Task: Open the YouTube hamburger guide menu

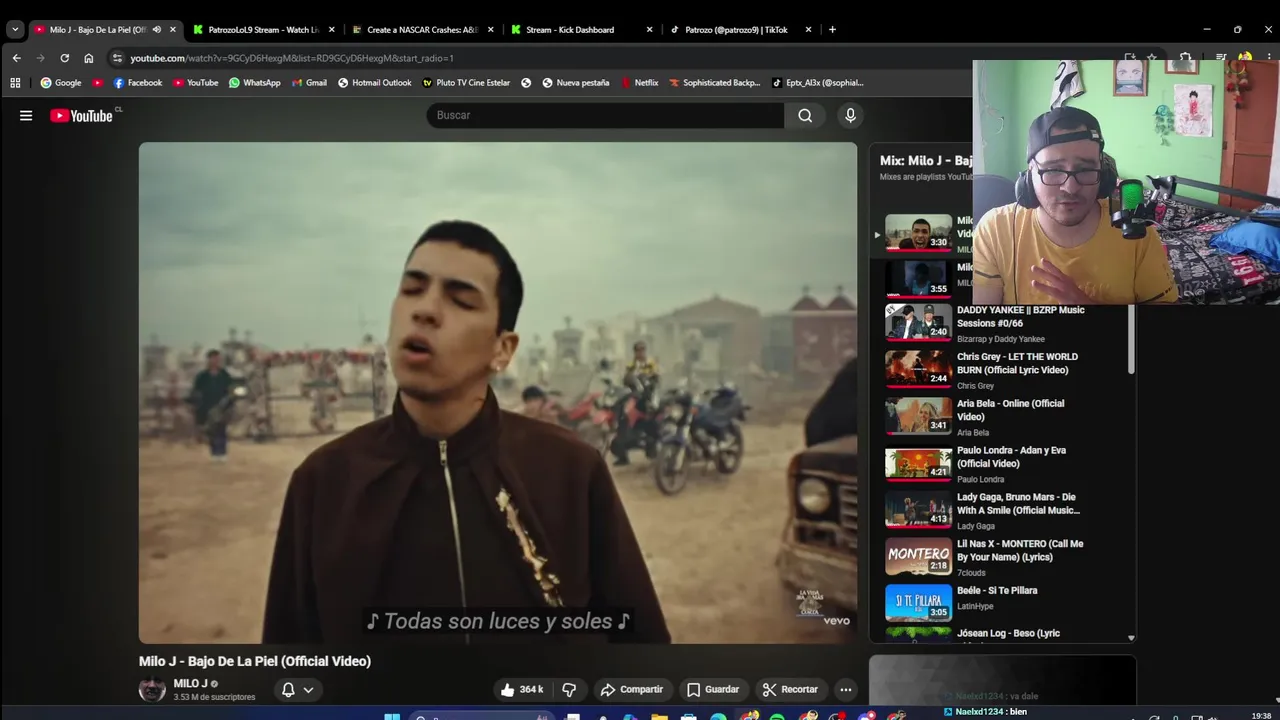Action: click(x=26, y=115)
